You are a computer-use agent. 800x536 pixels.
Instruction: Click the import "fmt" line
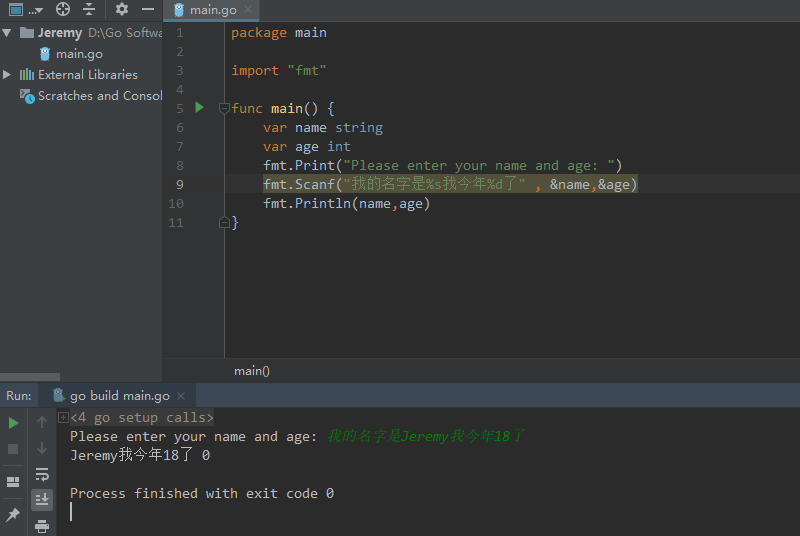279,70
